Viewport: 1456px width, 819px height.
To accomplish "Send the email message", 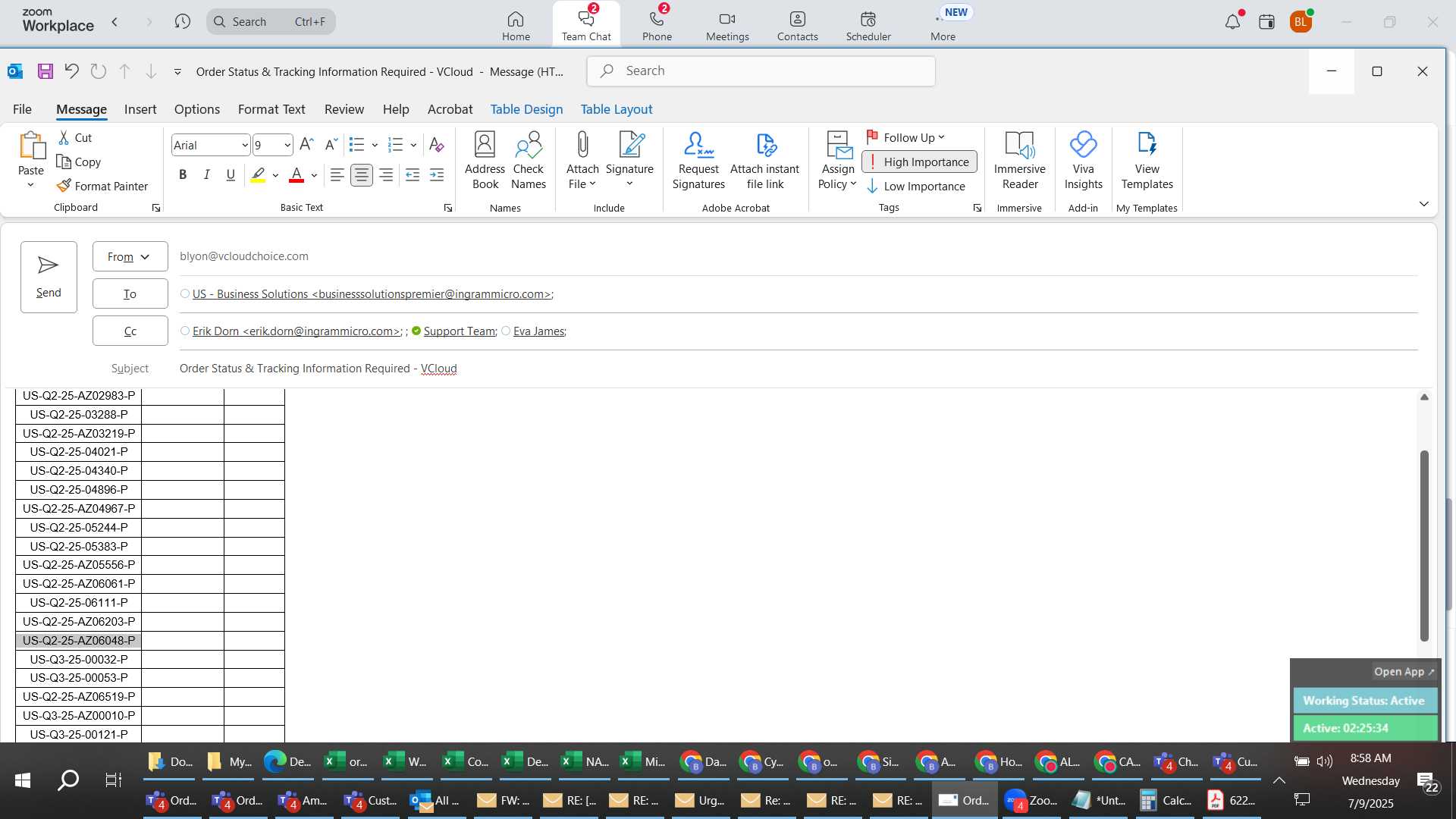I will click(x=49, y=277).
